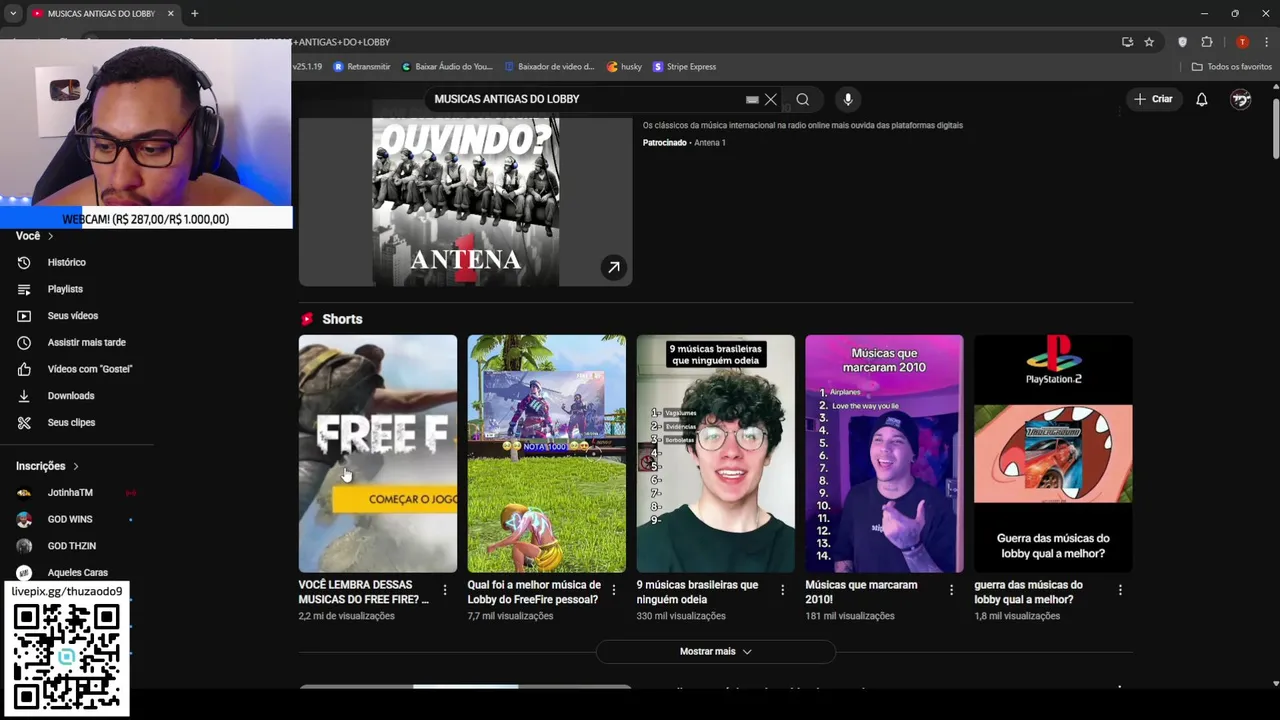Open the Stripe Express bookmark
Screen dimensions: 1280x720
[x=685, y=67]
